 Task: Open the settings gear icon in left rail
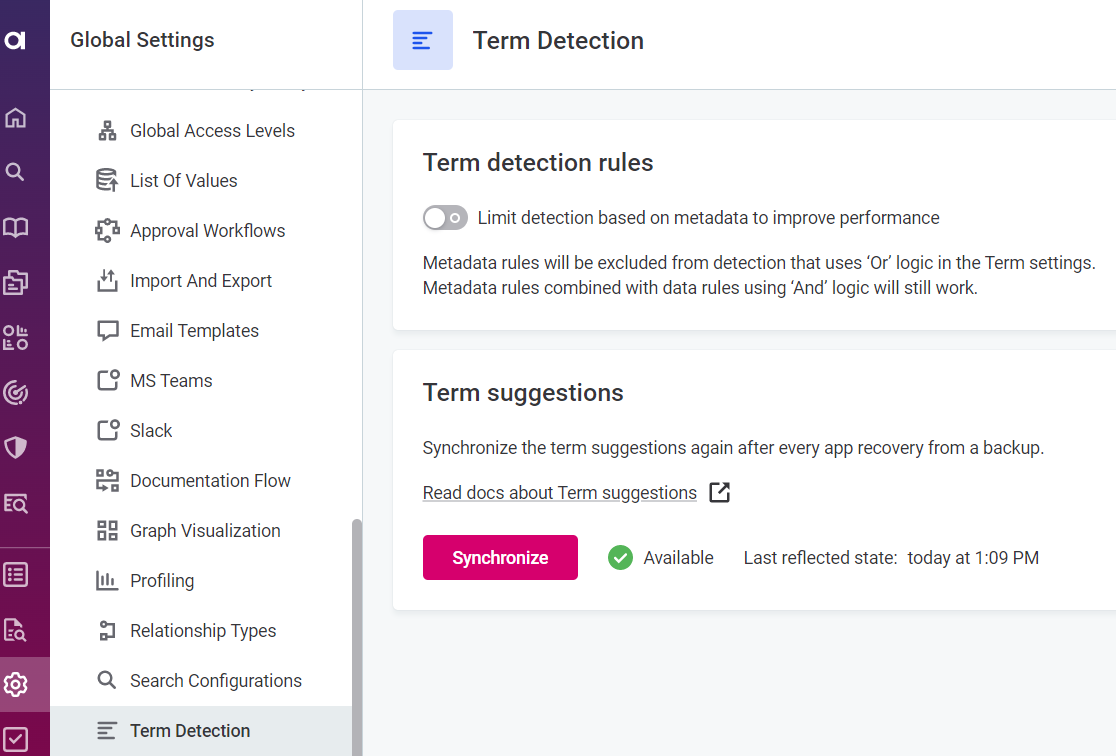(x=15, y=685)
